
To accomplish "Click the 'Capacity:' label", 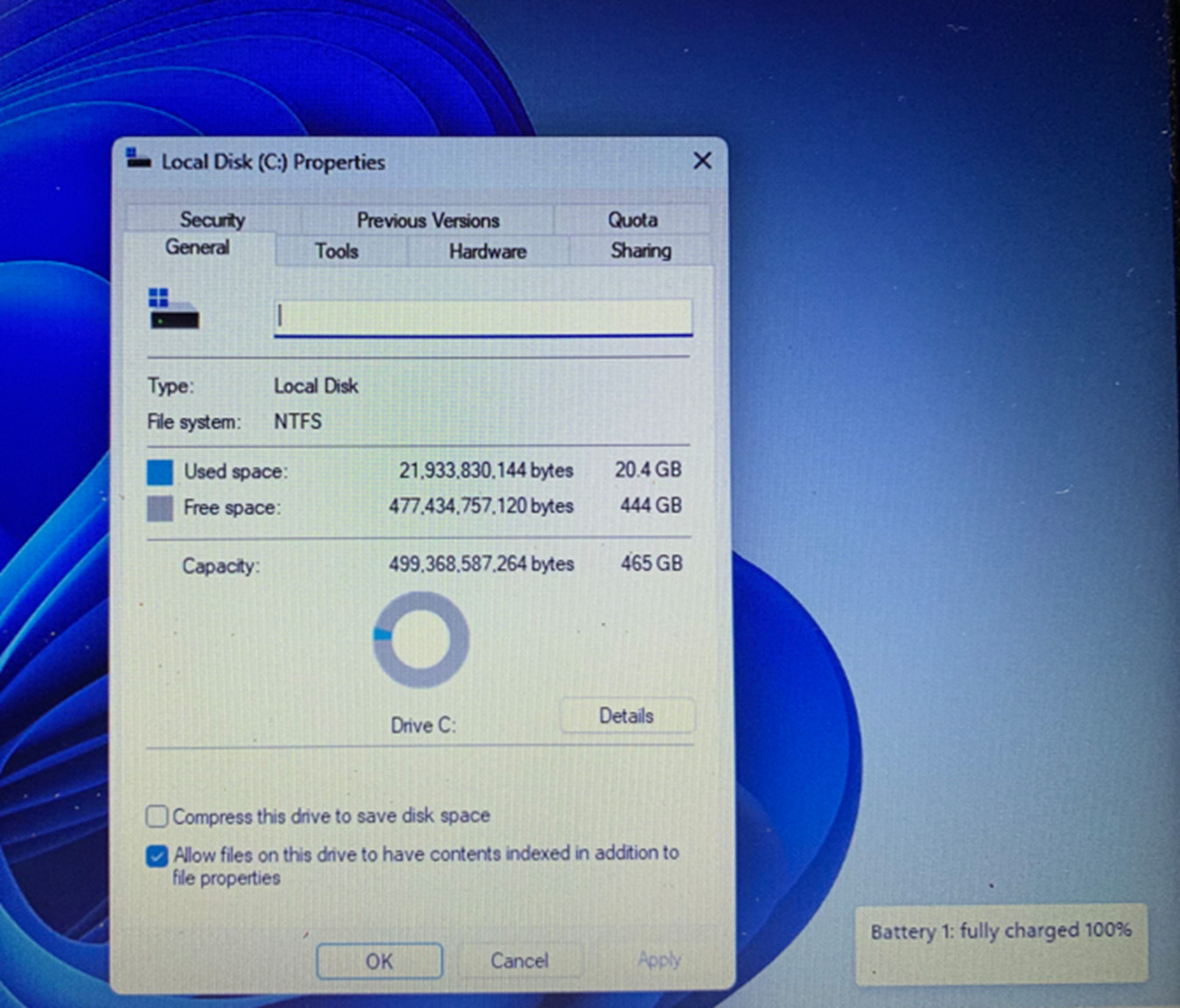I will pyautogui.click(x=221, y=566).
